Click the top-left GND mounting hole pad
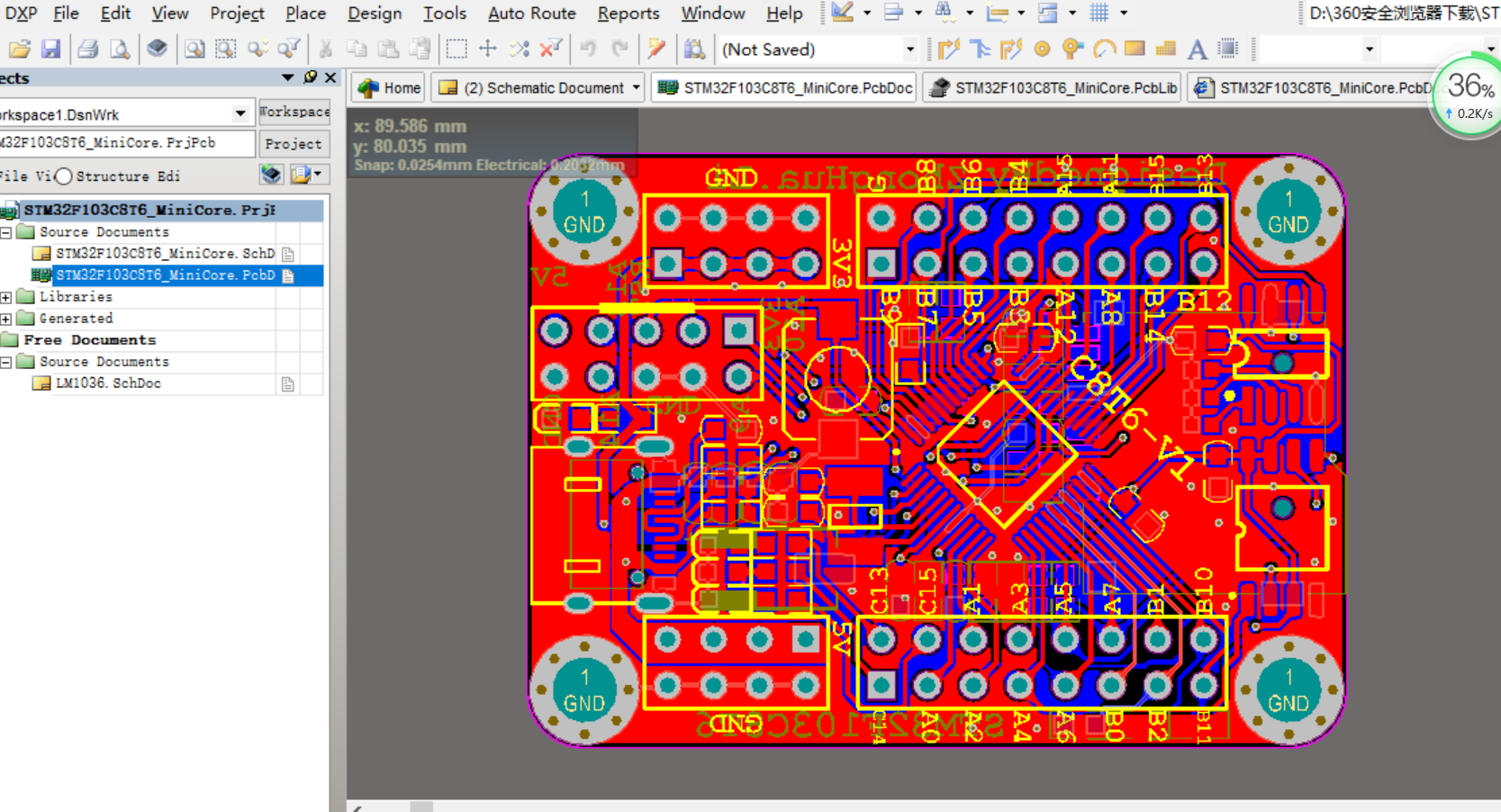The height and width of the screenshot is (812, 1501). coord(584,212)
